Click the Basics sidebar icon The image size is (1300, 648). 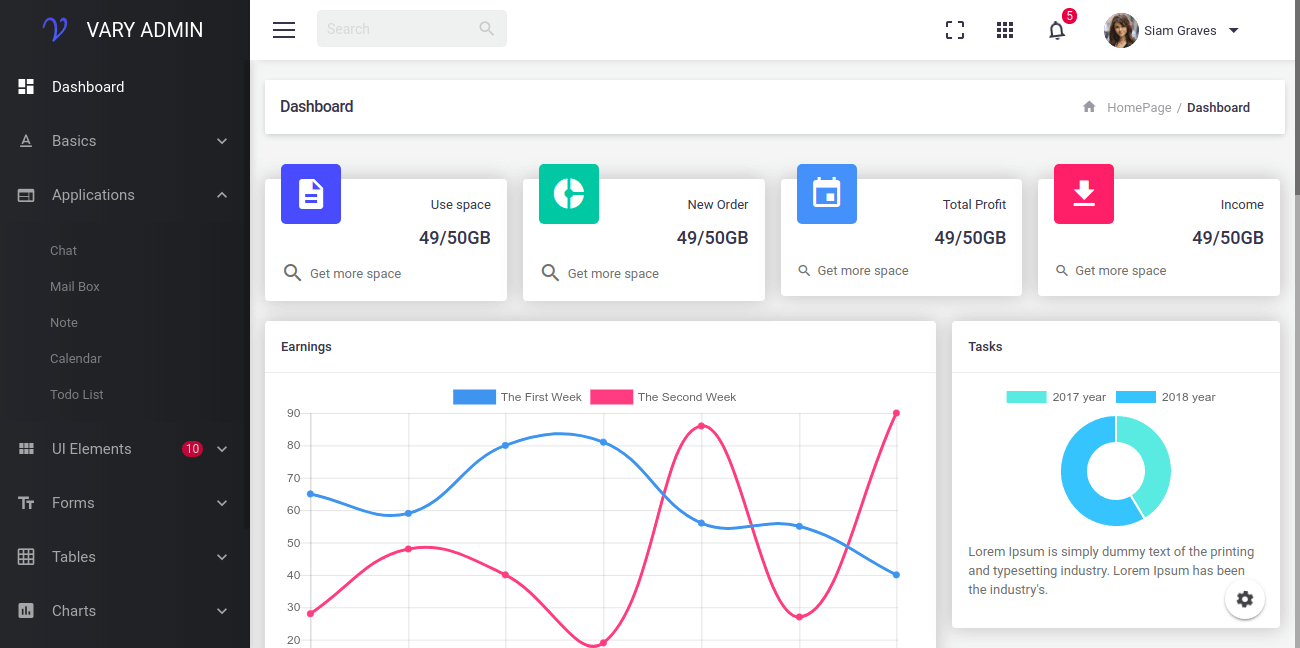click(x=27, y=141)
